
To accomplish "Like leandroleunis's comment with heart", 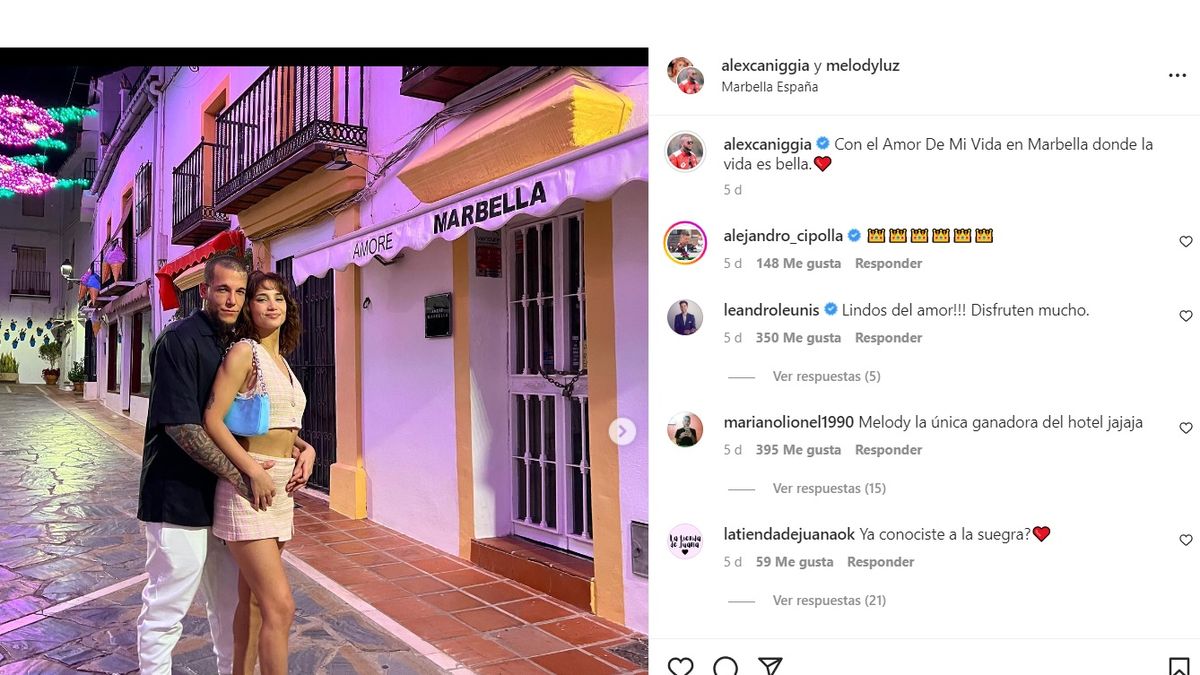I will coord(1186,316).
